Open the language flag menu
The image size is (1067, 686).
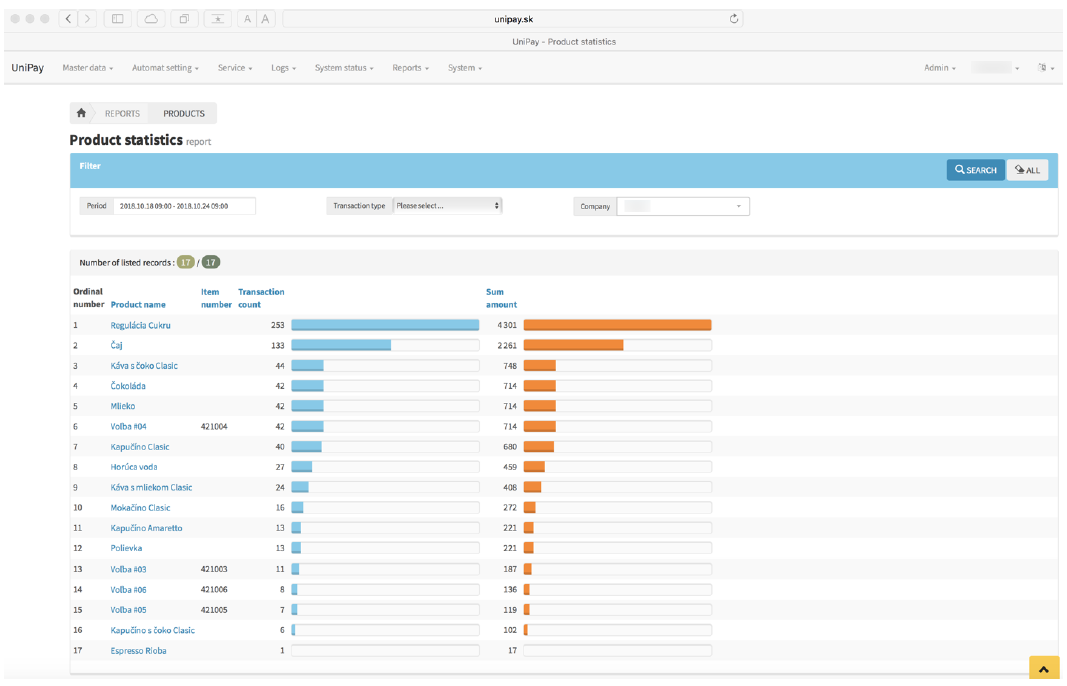point(1046,68)
